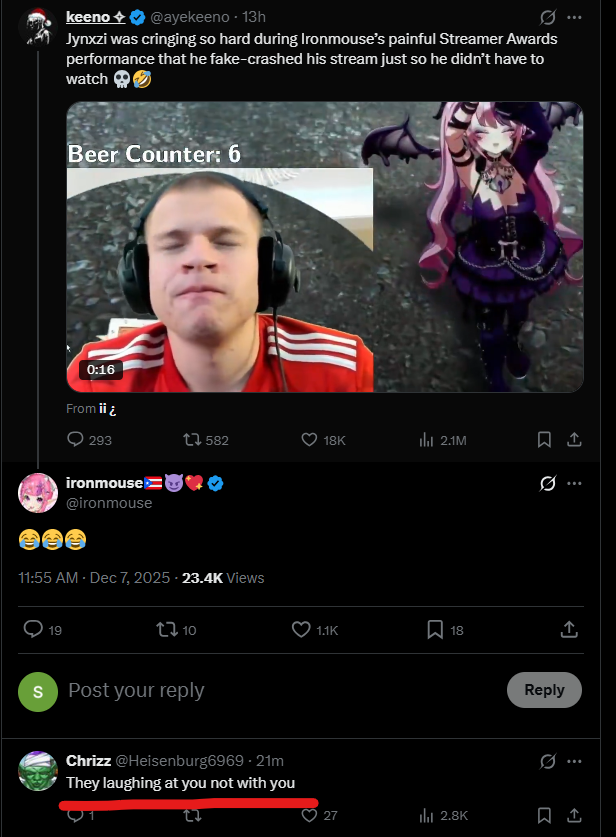Screen dimensions: 616x837
Task: Open more options on keeno's tweet
Action: point(574,17)
